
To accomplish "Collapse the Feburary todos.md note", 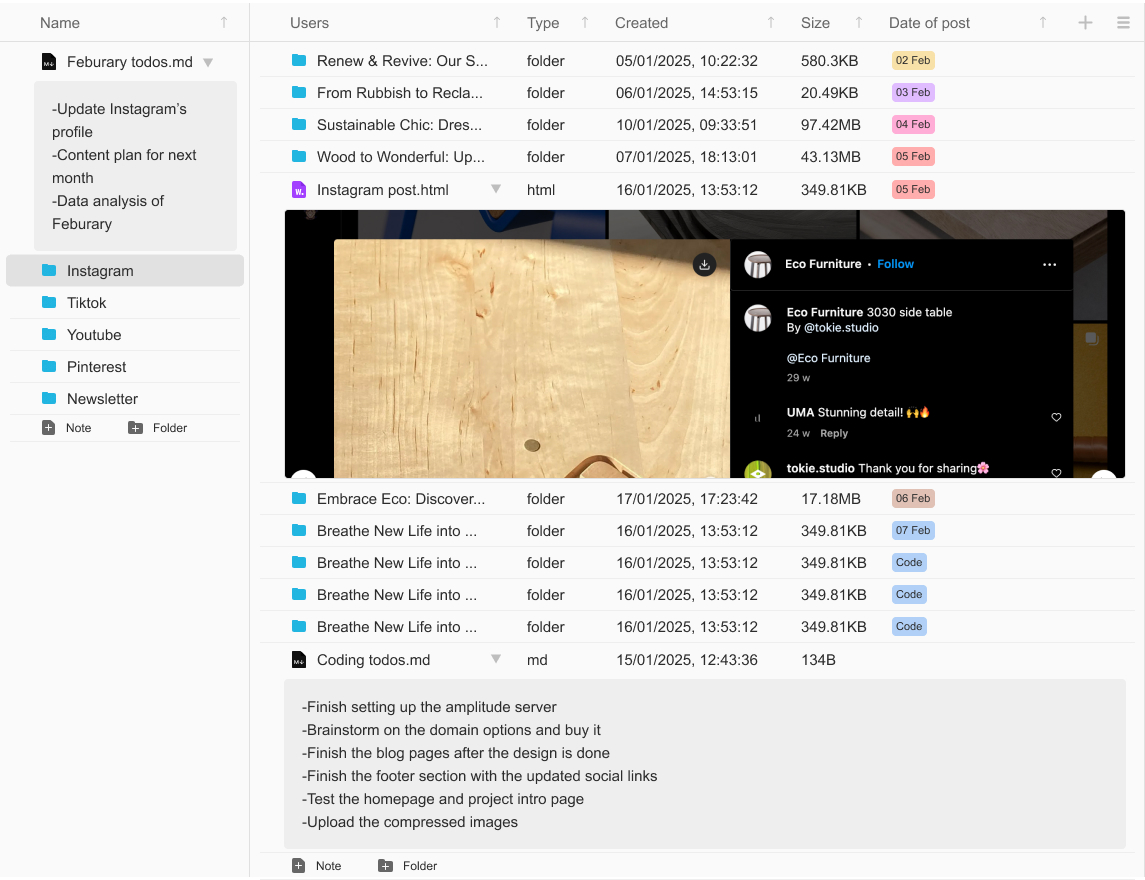I will click(x=208, y=63).
